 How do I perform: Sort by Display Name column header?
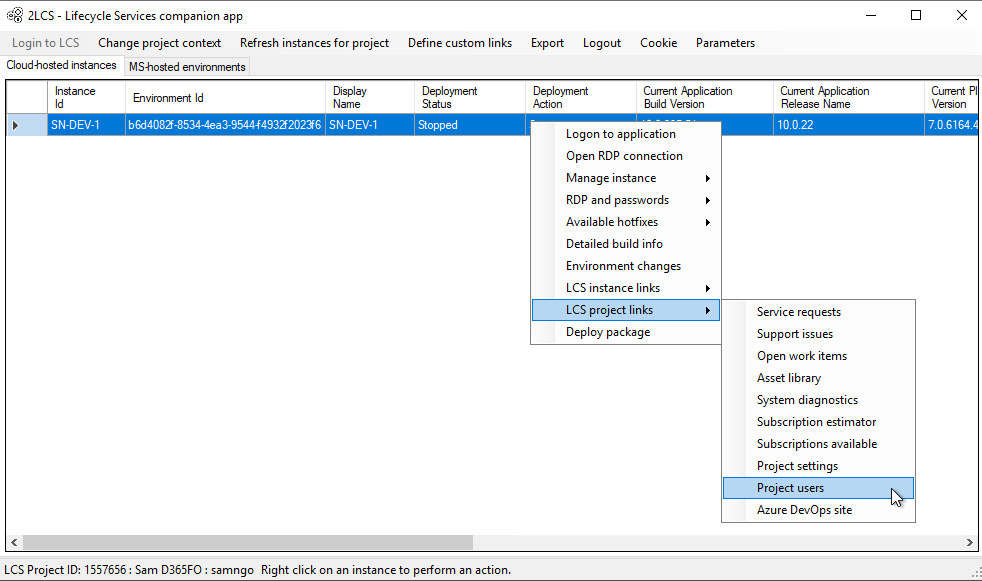tap(370, 97)
